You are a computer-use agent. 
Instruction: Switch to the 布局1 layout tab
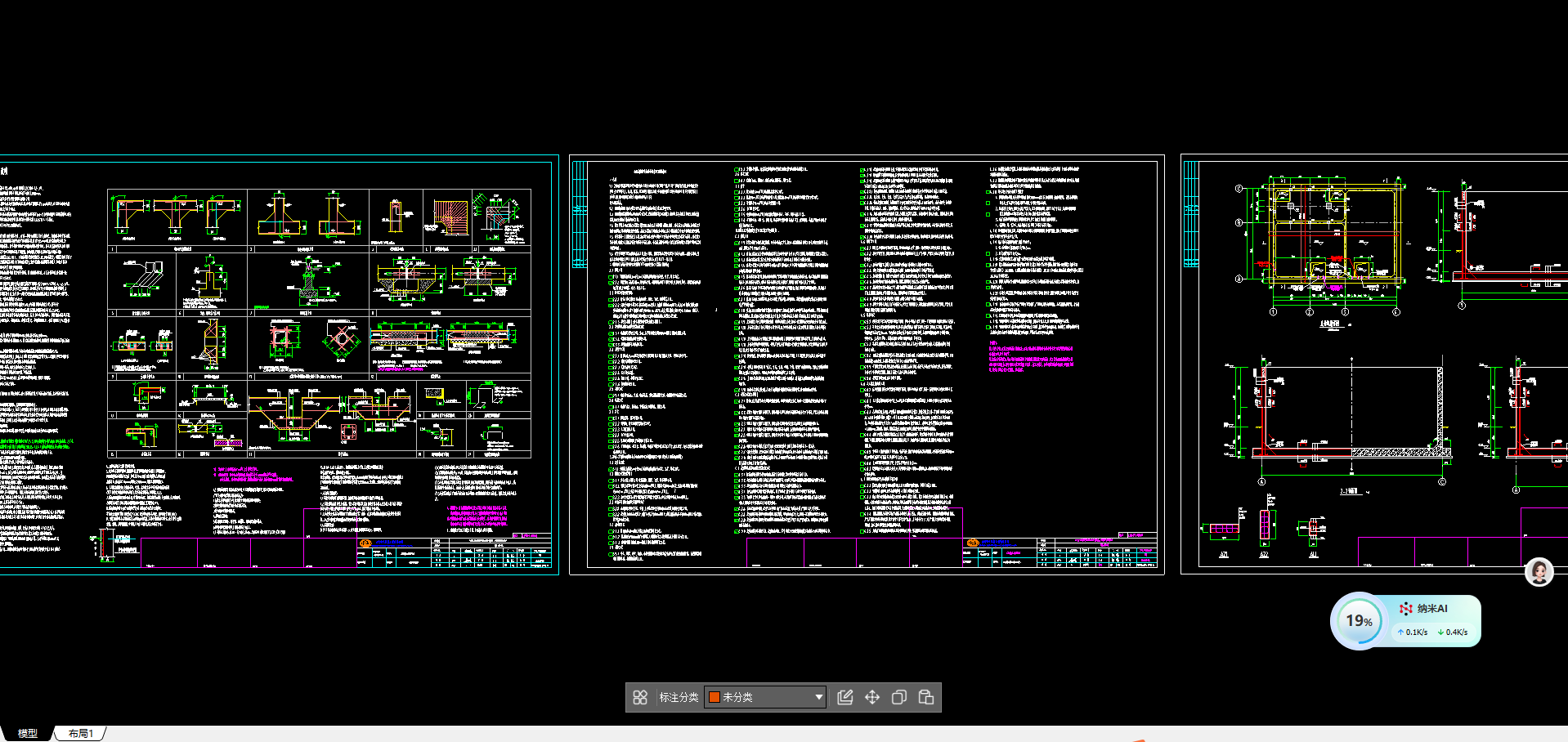point(80,734)
